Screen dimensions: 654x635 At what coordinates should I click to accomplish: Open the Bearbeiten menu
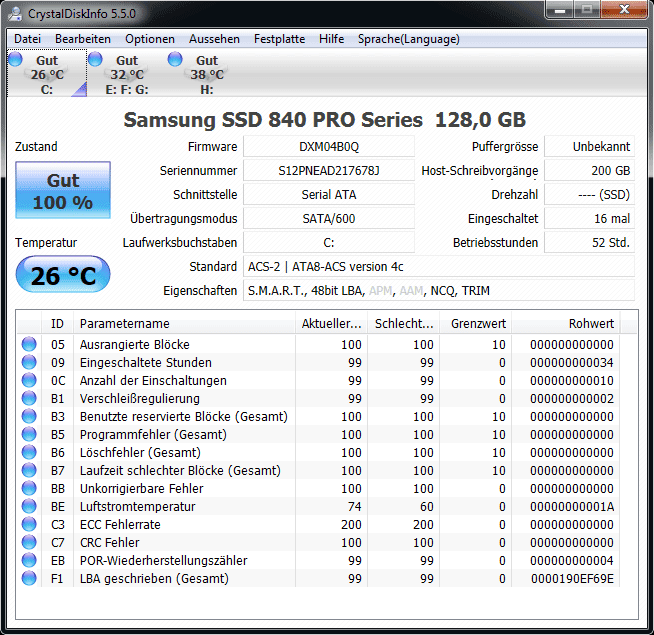pyautogui.click(x=83, y=39)
